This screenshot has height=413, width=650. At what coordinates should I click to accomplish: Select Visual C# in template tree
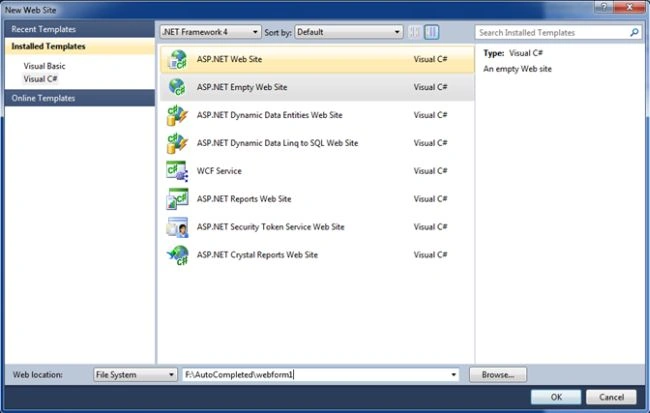[x=41, y=79]
